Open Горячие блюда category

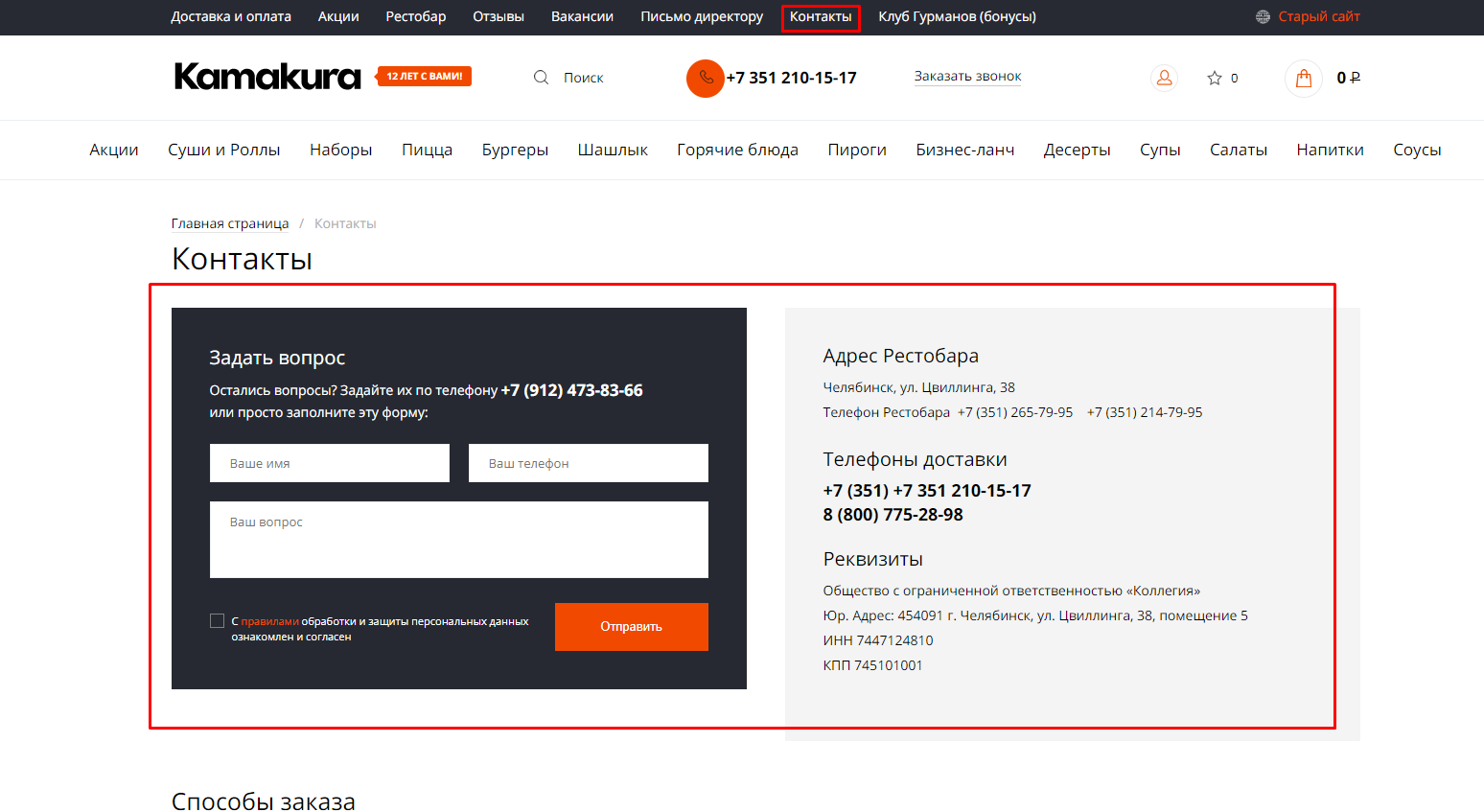point(737,150)
